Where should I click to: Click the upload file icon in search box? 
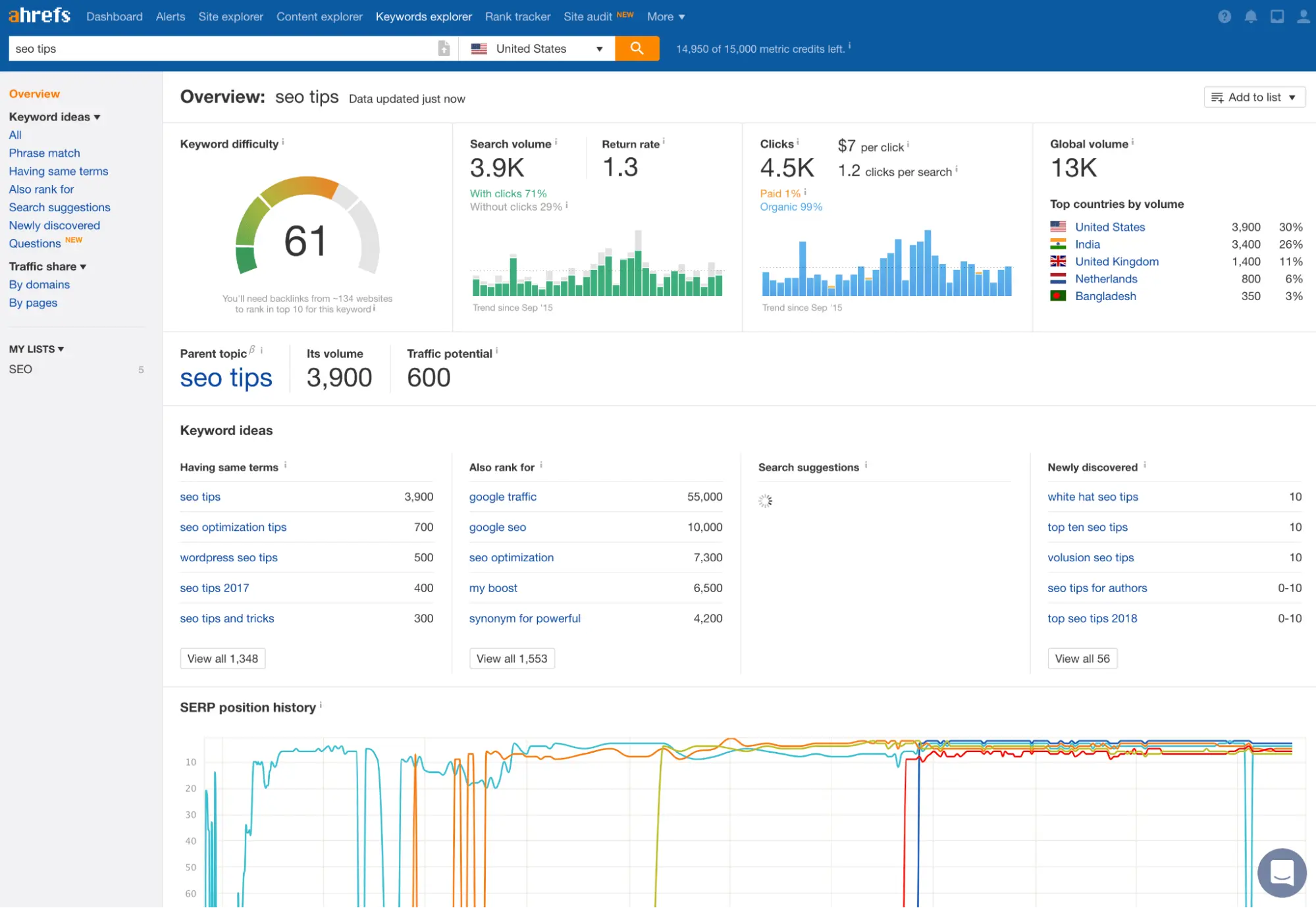tap(444, 49)
